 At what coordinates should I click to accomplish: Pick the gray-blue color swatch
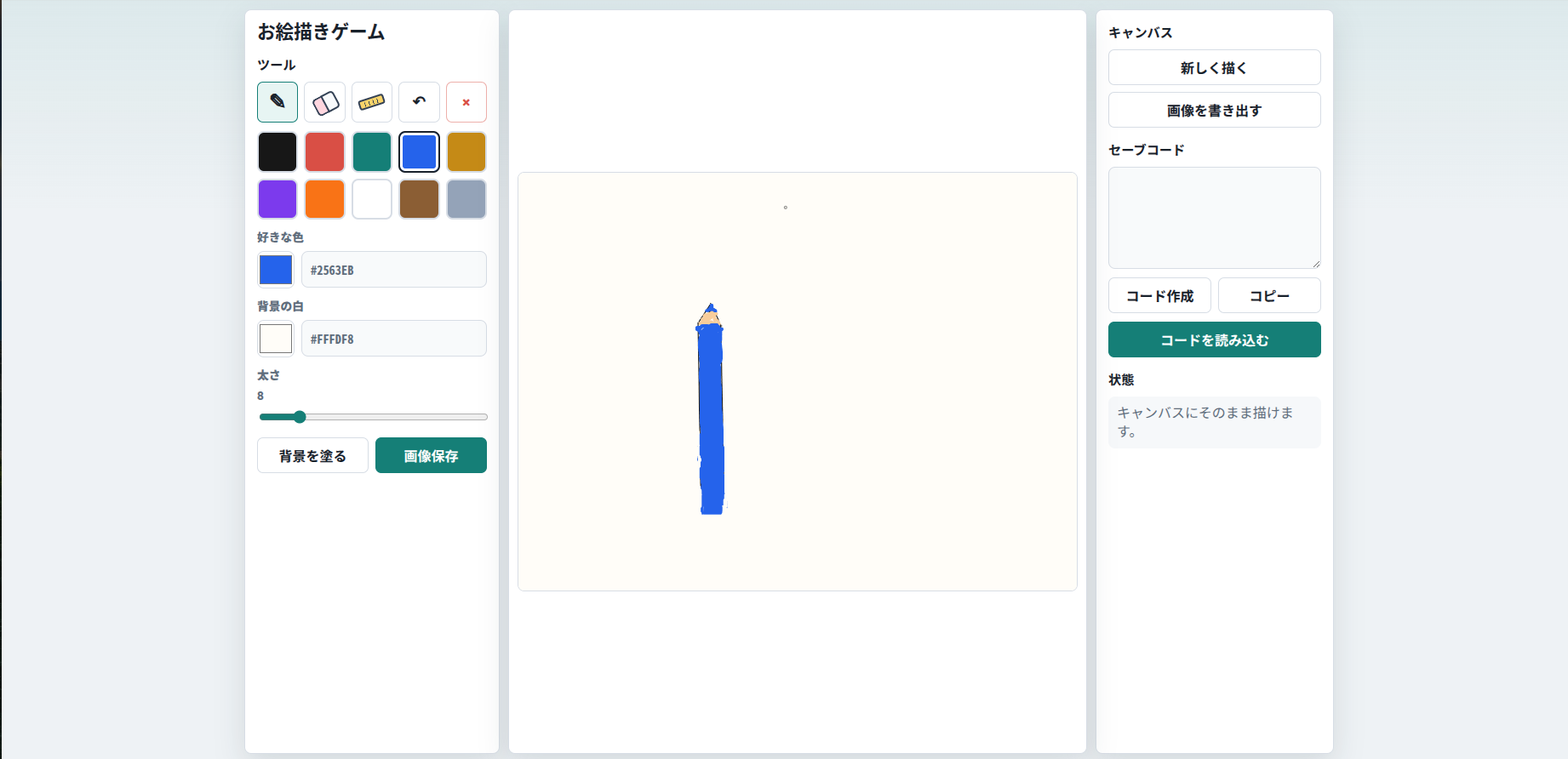[466, 199]
